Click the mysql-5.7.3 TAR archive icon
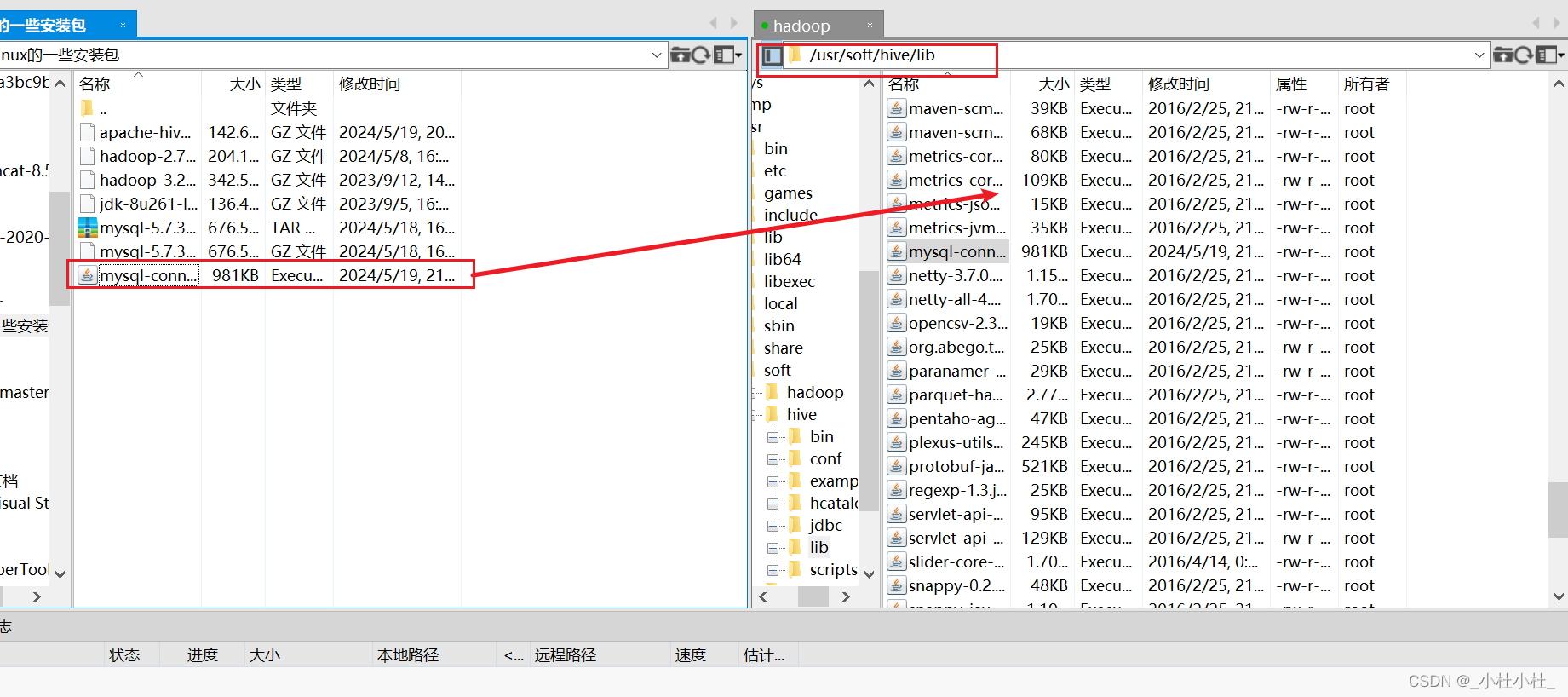1568x697 pixels. pos(87,228)
